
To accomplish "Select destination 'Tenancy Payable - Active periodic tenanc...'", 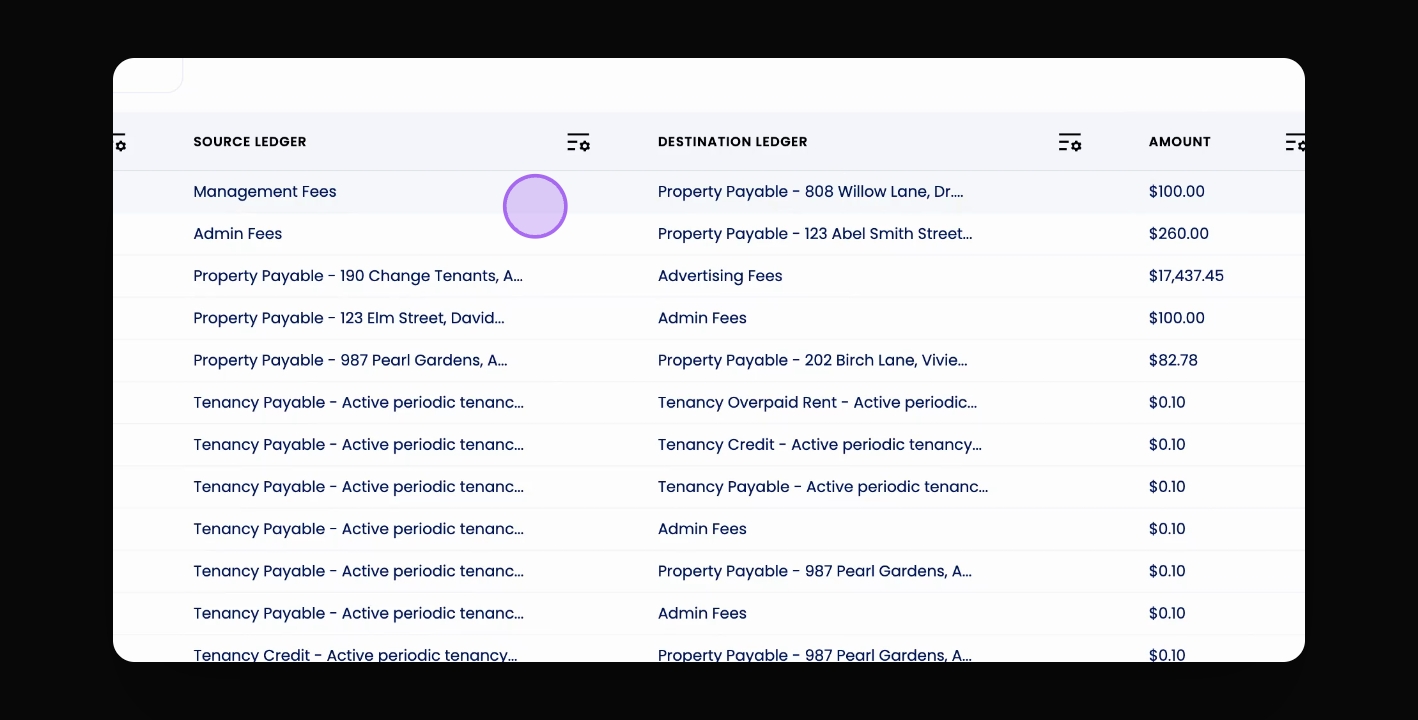I will pyautogui.click(x=823, y=487).
